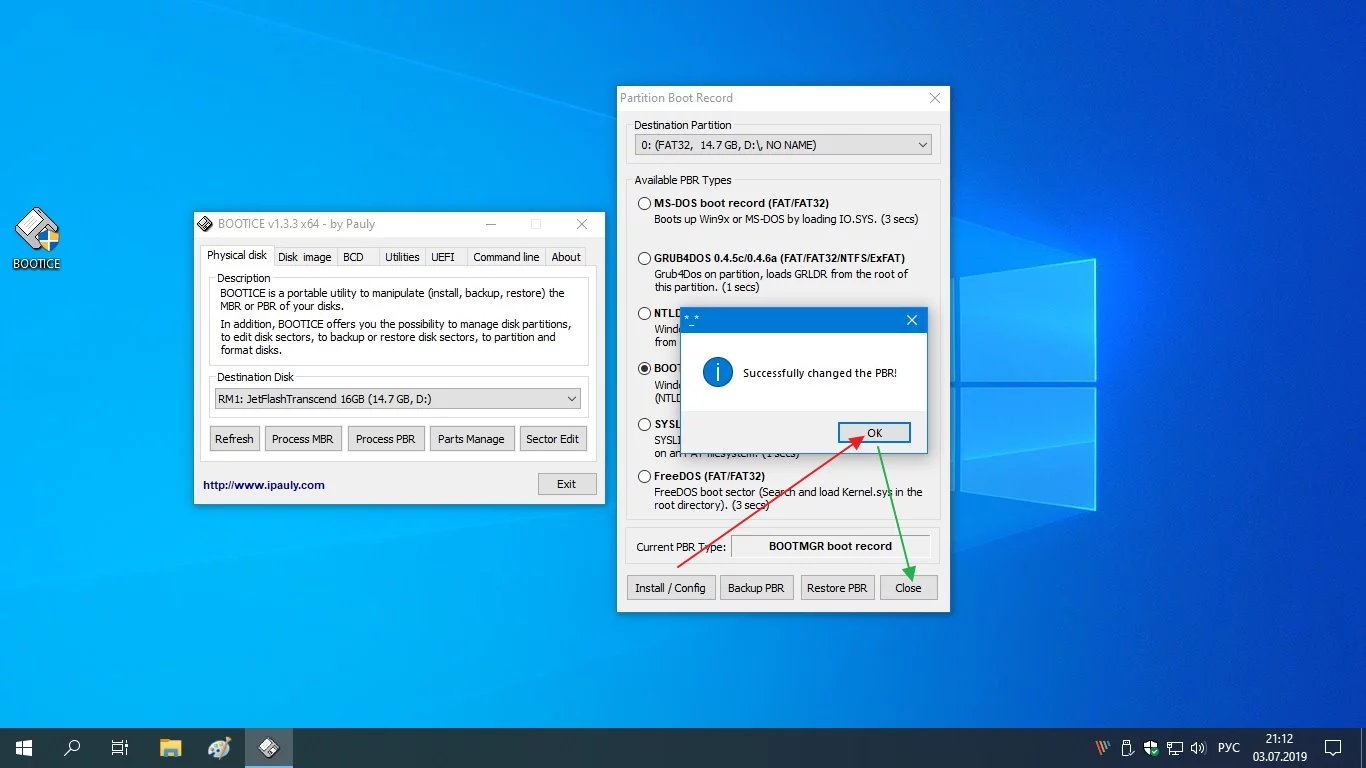Adjust volume via the speaker tray icon
The image size is (1366, 768).
pyautogui.click(x=1198, y=747)
